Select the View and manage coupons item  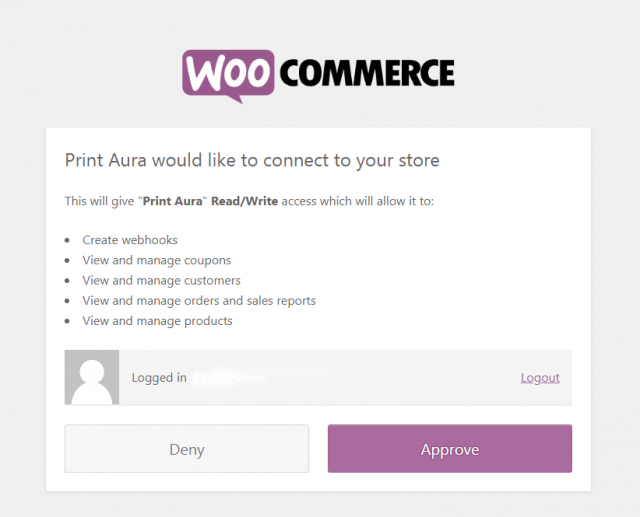[157, 260]
